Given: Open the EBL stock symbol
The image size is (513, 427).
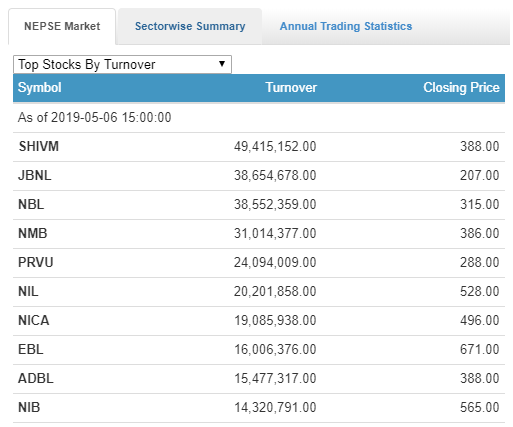Looking at the screenshot, I should 31,349.
